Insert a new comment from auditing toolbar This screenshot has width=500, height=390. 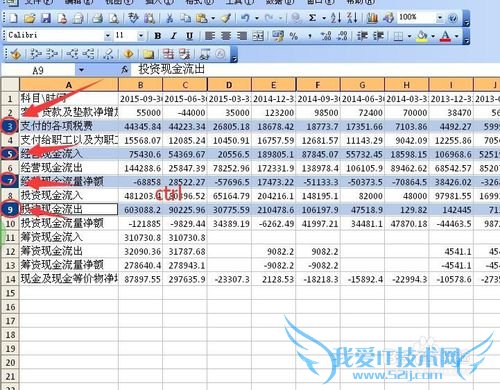tap(148, 54)
